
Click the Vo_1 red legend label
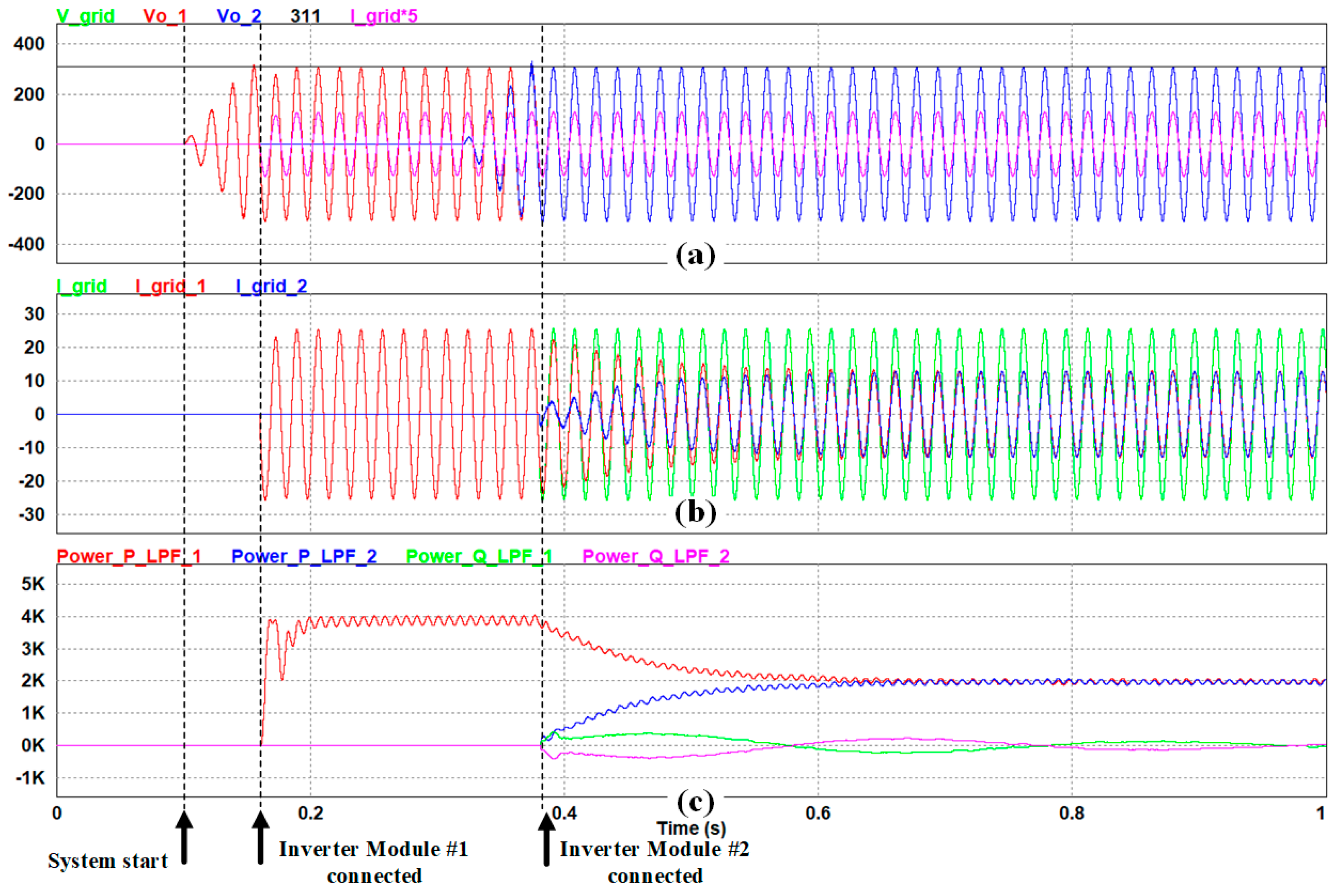coord(165,16)
